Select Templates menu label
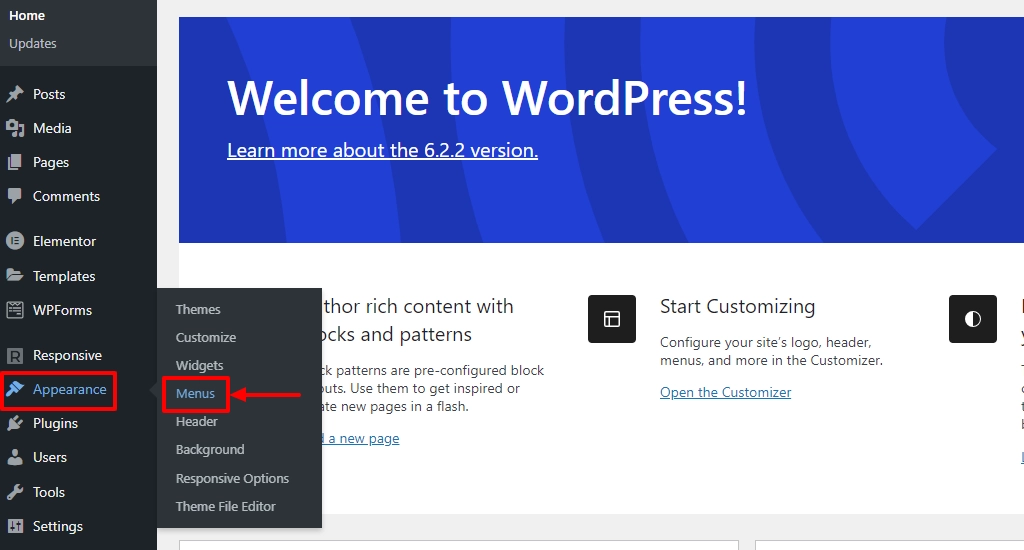Screen dimensions: 1024x550 (x=64, y=276)
